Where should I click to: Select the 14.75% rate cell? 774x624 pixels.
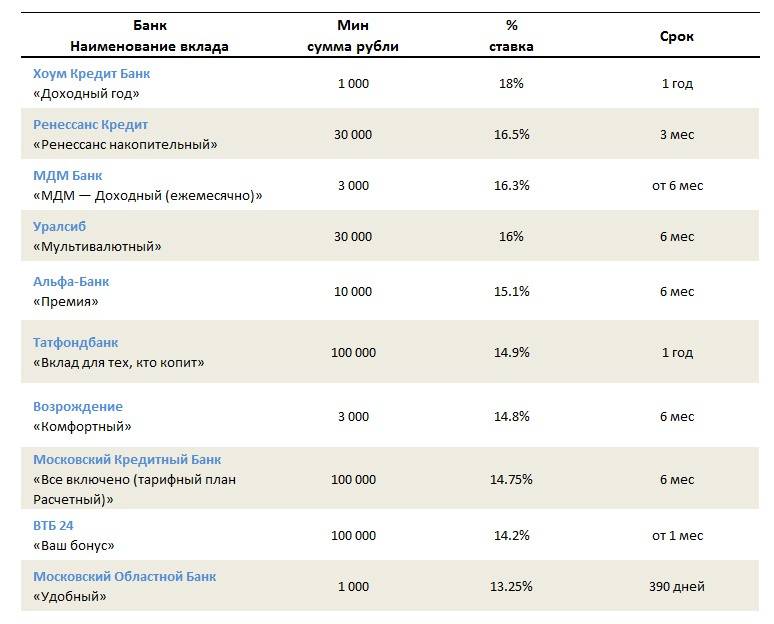pyautogui.click(x=511, y=479)
